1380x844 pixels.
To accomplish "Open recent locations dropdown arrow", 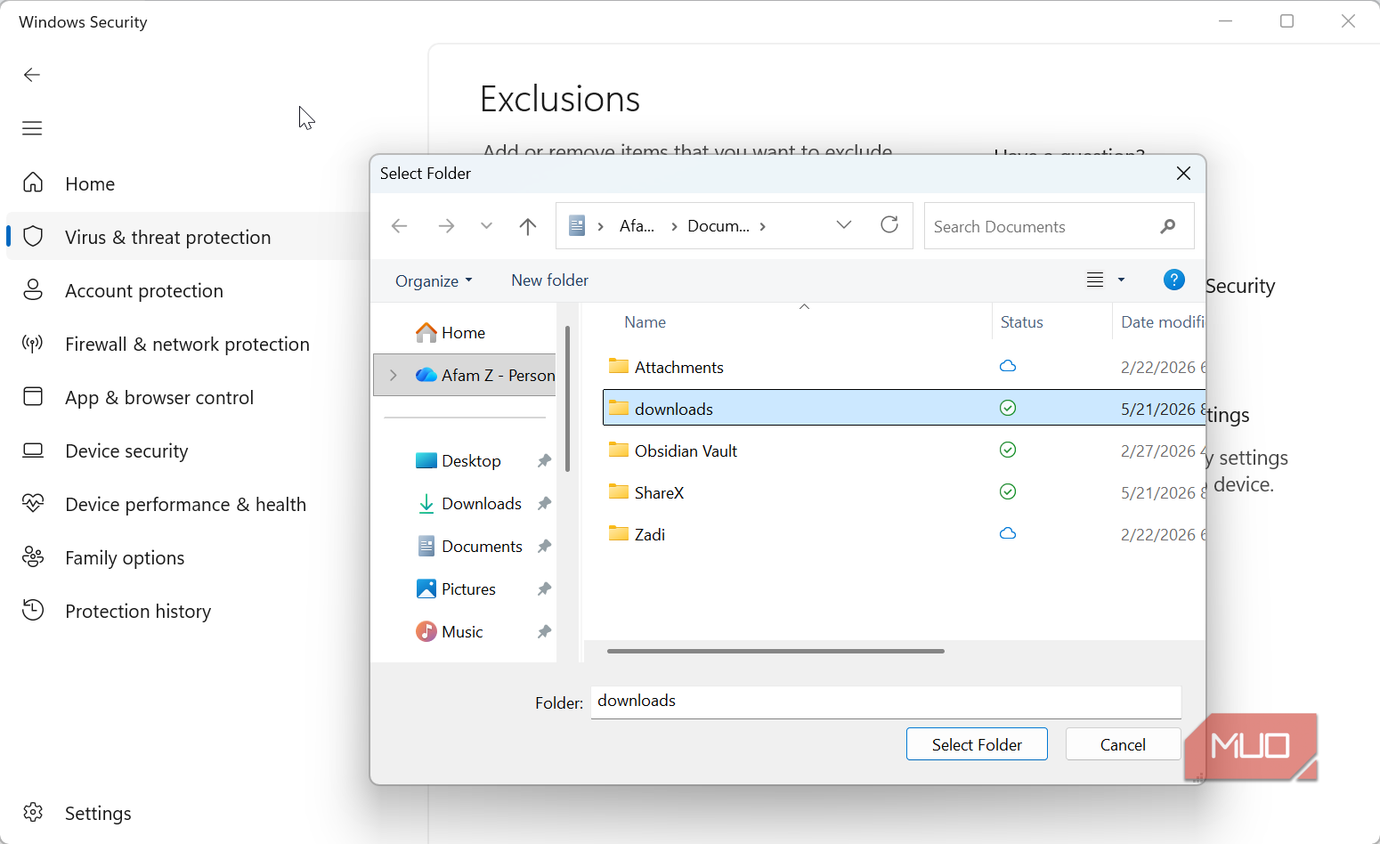I will tap(486, 226).
